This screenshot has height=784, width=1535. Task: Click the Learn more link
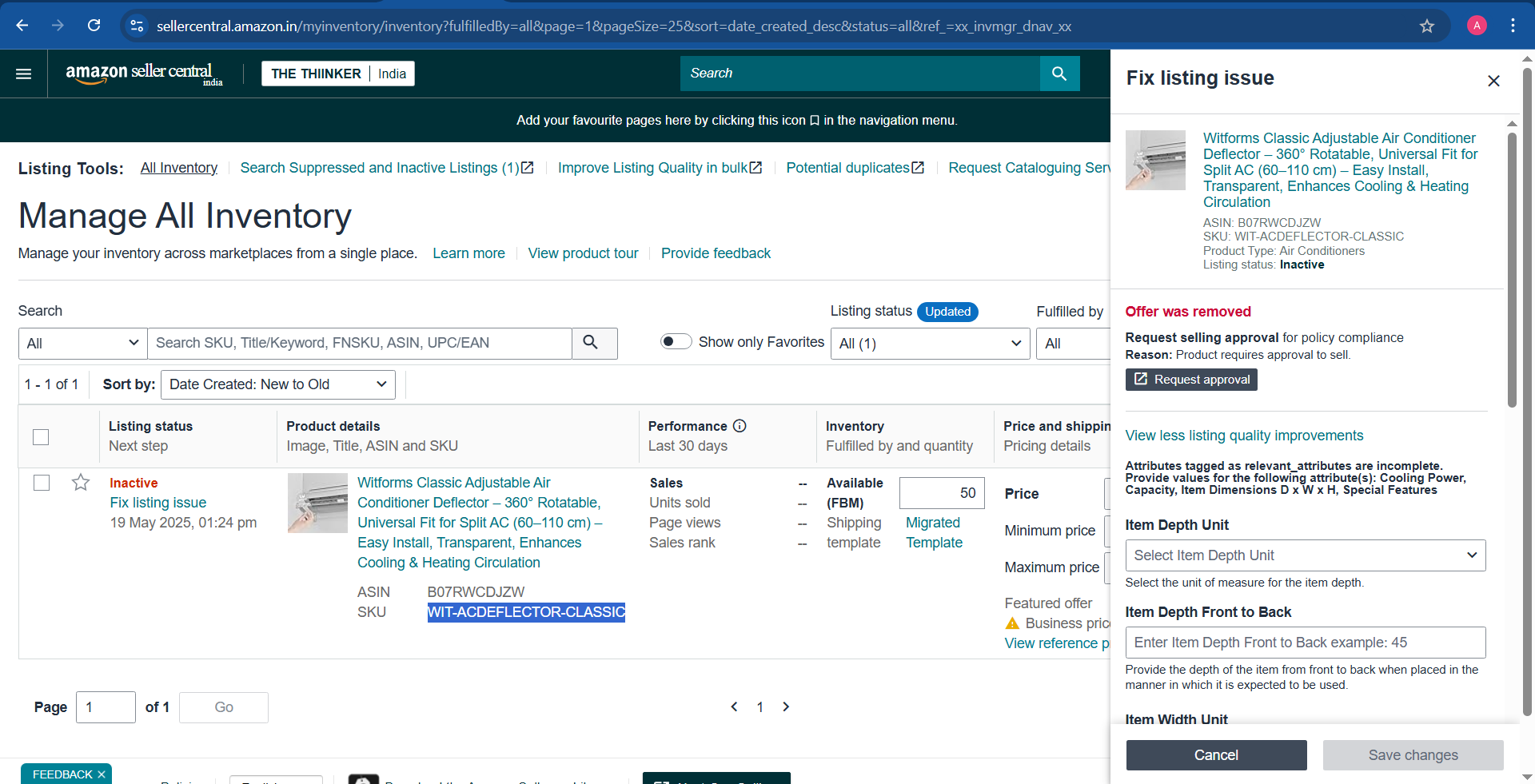click(x=468, y=253)
